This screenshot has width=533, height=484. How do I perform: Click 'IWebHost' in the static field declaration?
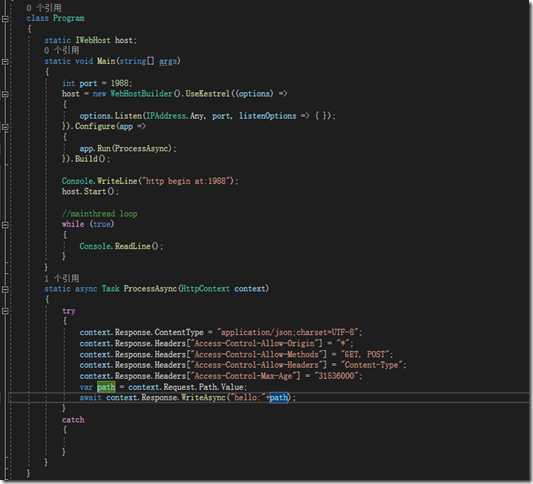point(93,40)
